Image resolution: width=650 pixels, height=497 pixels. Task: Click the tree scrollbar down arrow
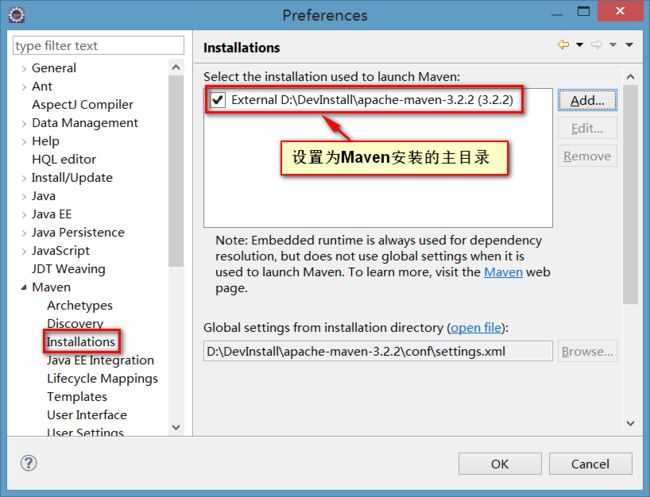[176, 427]
